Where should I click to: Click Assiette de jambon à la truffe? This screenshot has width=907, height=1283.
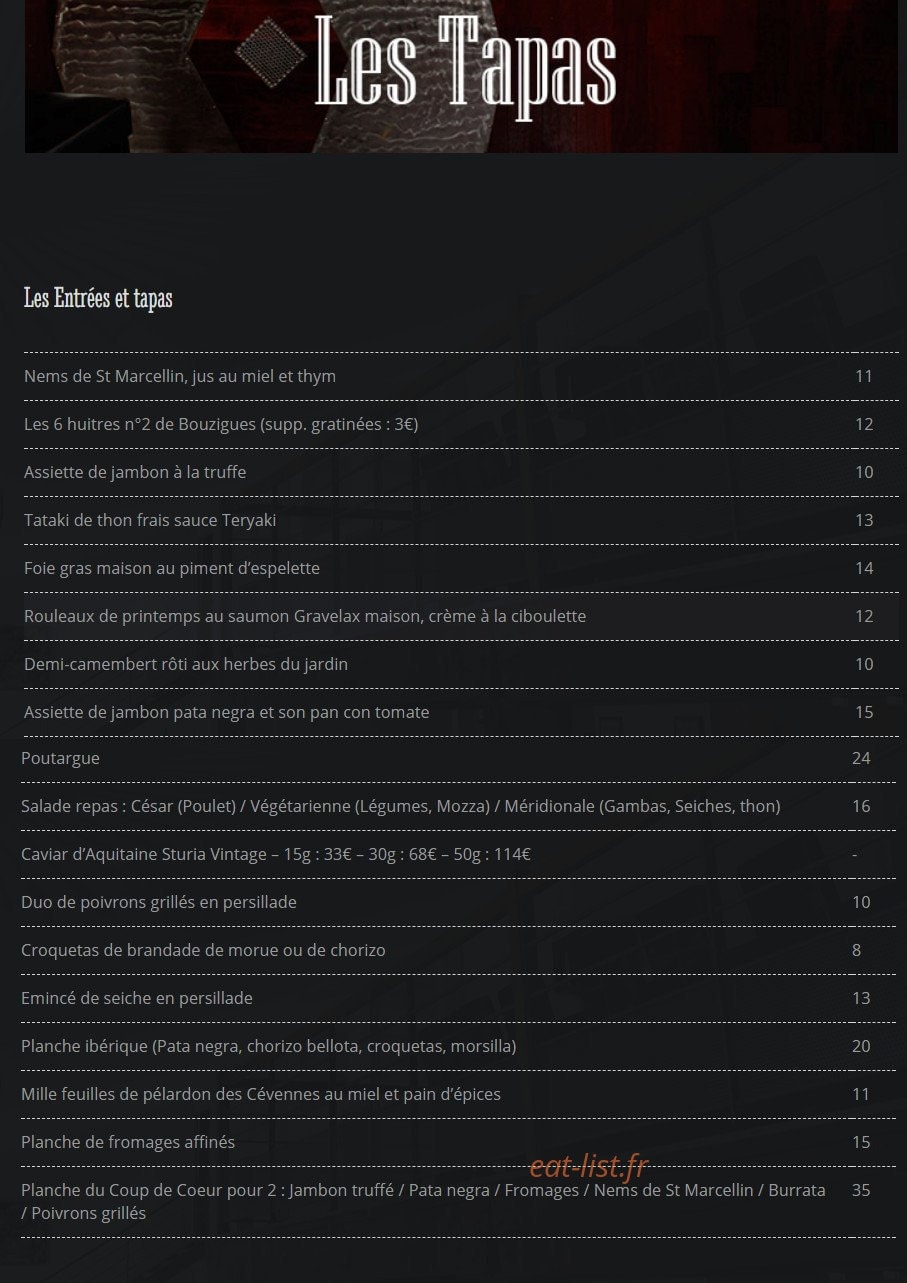(x=135, y=472)
